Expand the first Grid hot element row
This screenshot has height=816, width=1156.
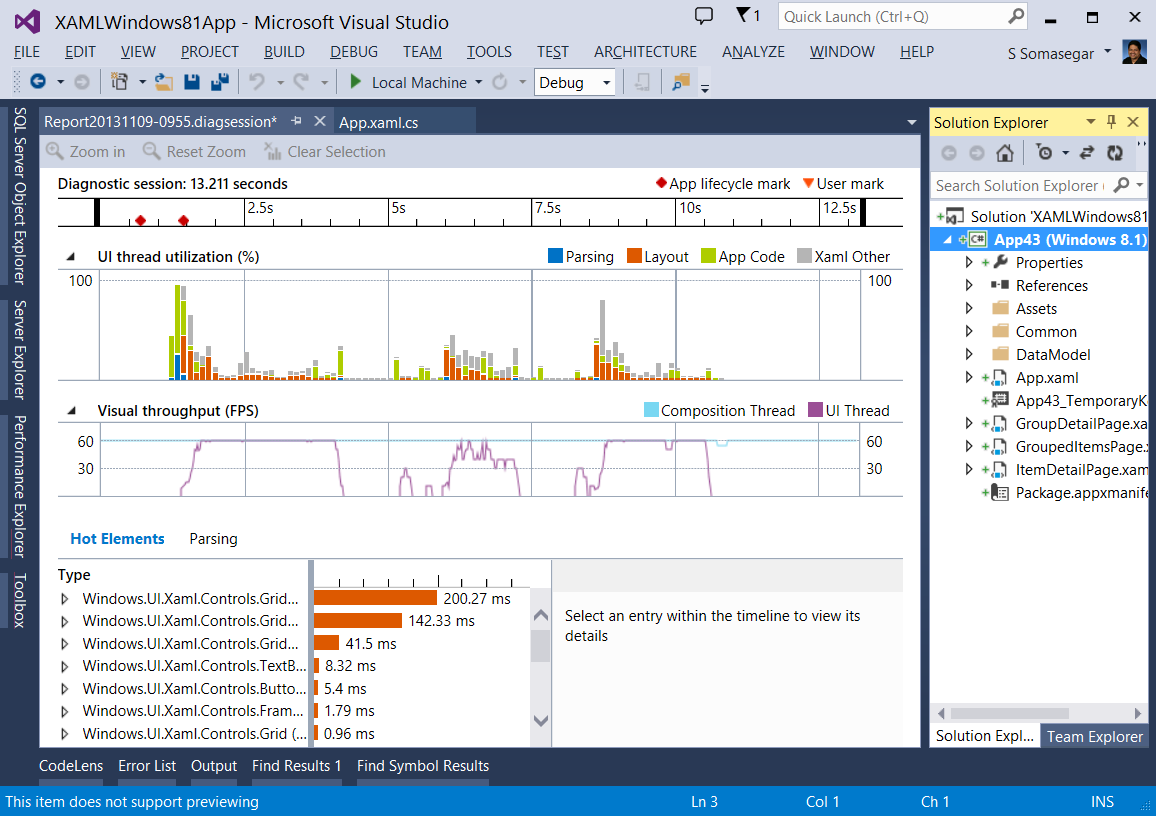[x=65, y=599]
